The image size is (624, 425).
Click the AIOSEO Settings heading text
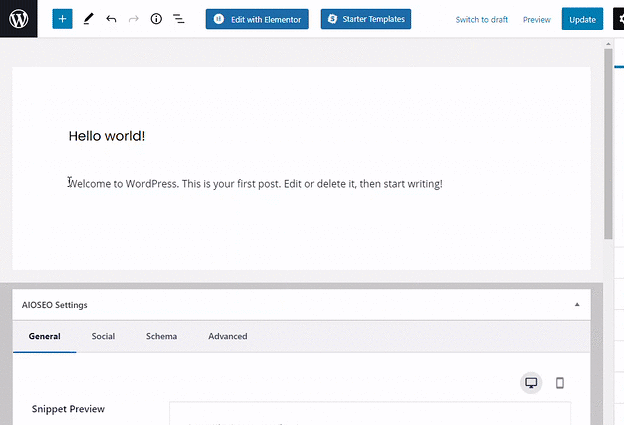(55, 305)
